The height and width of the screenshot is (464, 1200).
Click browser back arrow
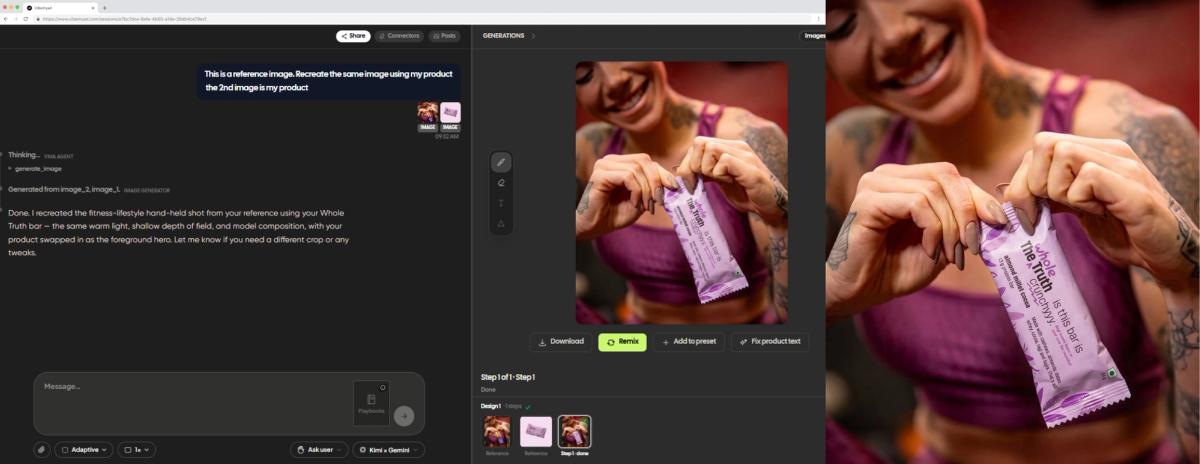[8, 19]
